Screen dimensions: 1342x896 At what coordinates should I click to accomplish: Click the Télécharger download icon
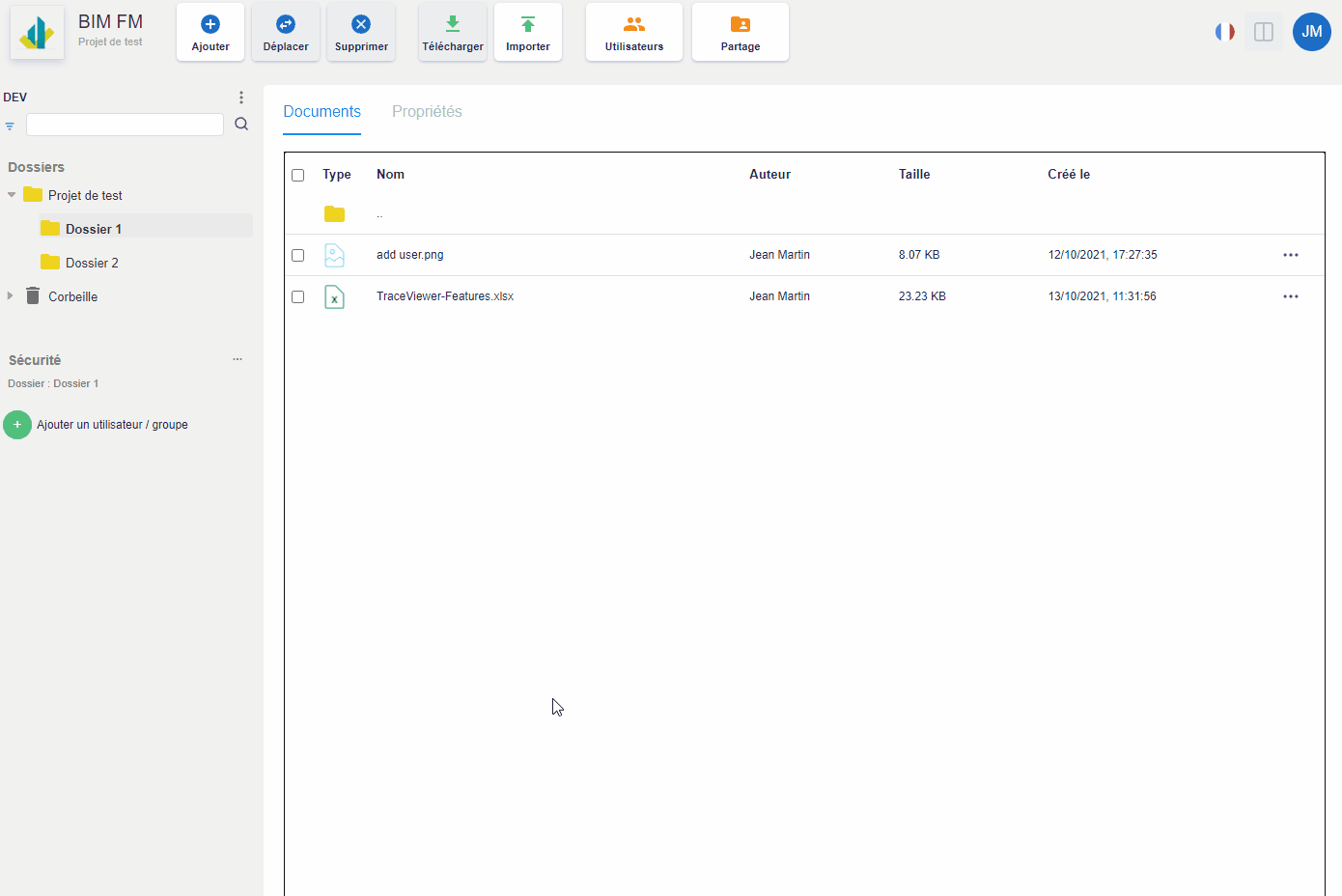click(453, 24)
